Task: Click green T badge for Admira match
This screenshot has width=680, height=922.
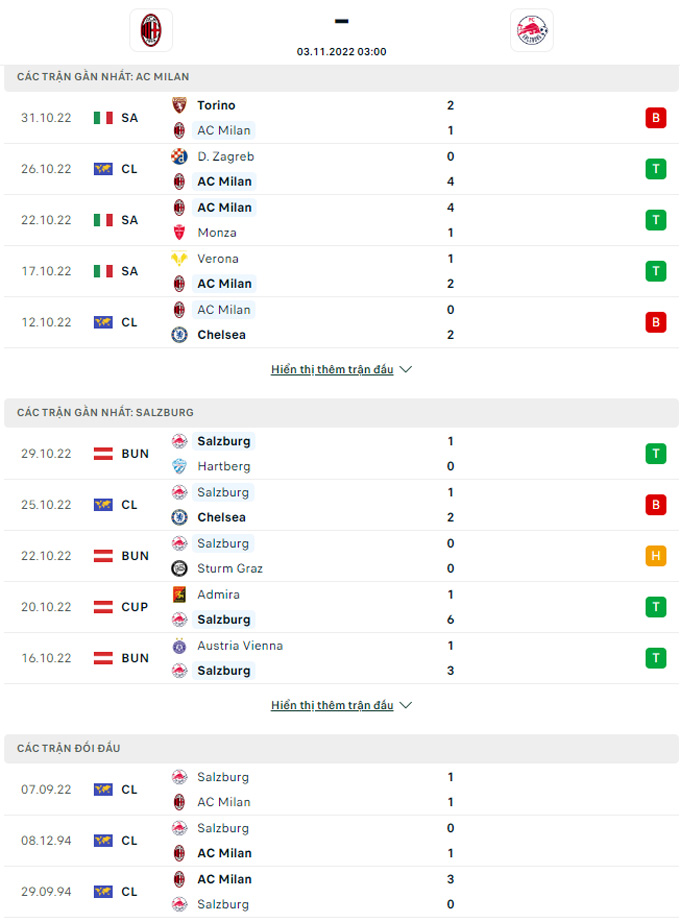Action: click(x=656, y=607)
